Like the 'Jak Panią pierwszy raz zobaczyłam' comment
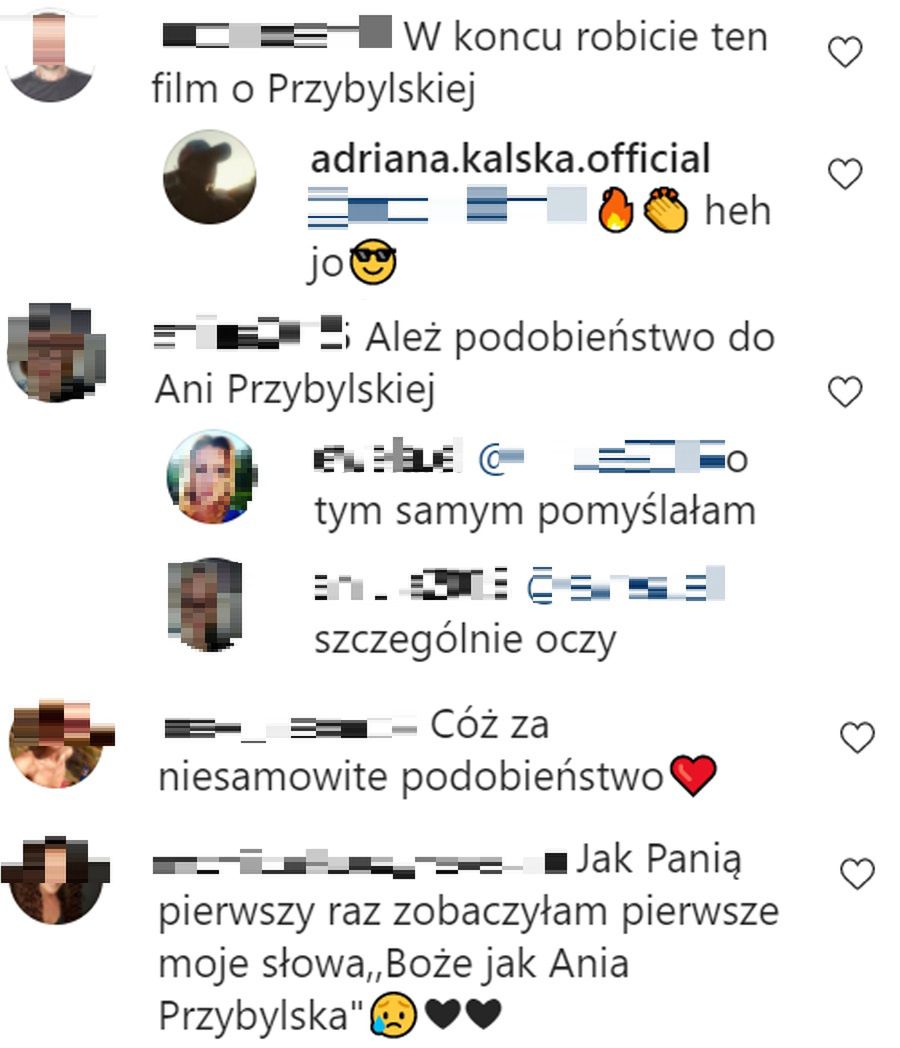This screenshot has height=1048, width=900. click(857, 874)
